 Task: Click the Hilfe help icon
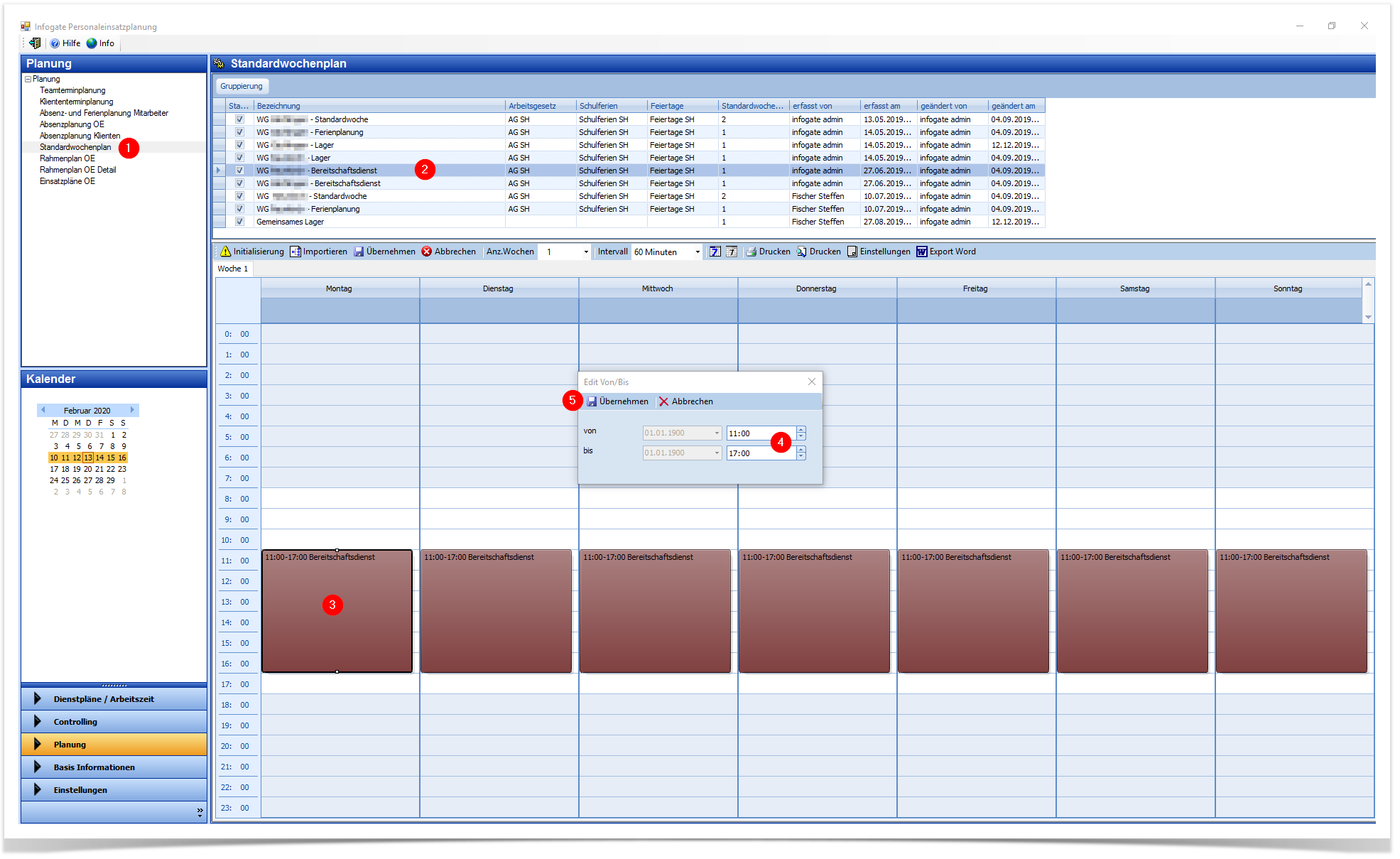pyautogui.click(x=55, y=43)
